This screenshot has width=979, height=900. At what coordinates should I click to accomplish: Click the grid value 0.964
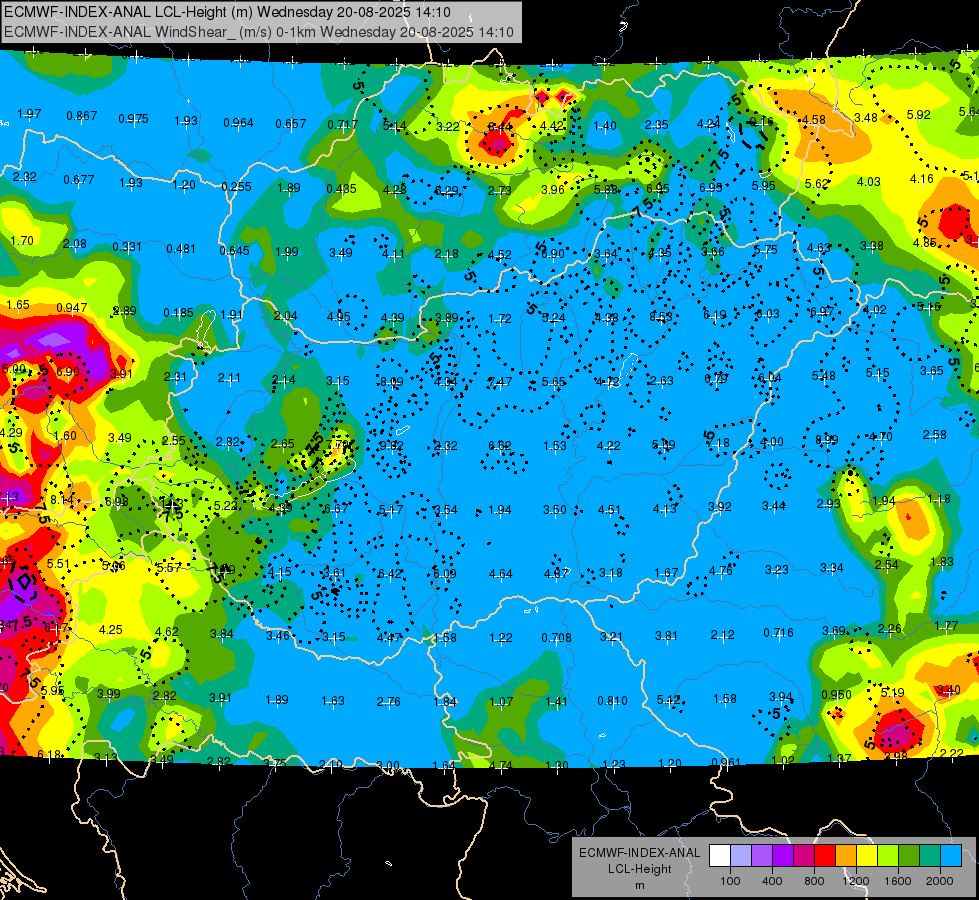(x=239, y=122)
